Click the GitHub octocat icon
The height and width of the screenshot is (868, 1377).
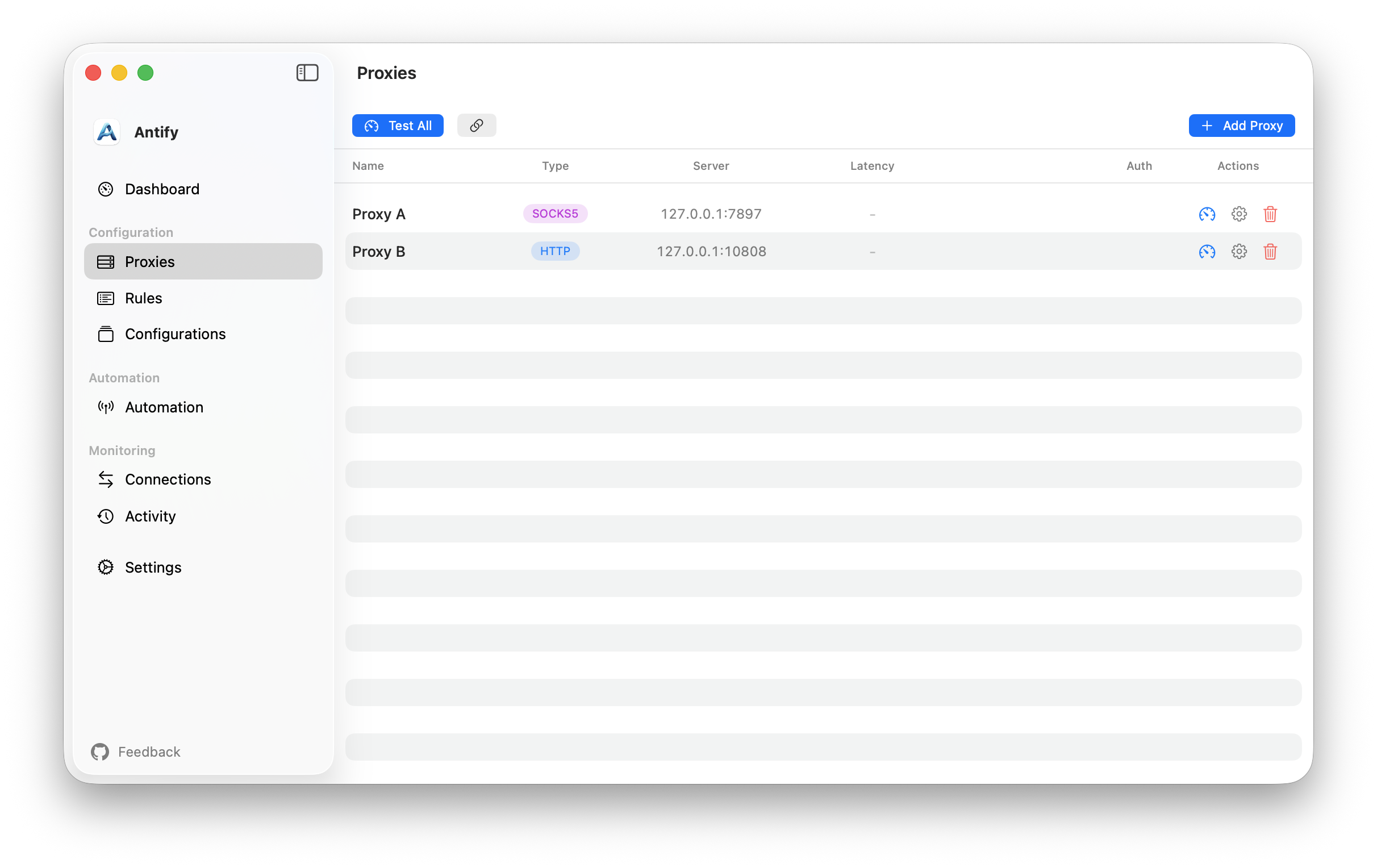tap(100, 752)
